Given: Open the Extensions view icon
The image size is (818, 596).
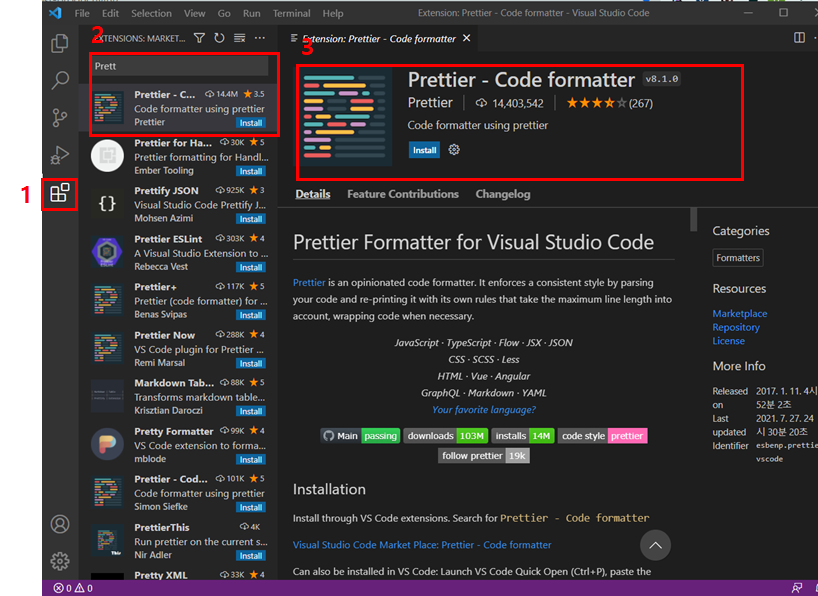Looking at the screenshot, I should click(x=59, y=193).
